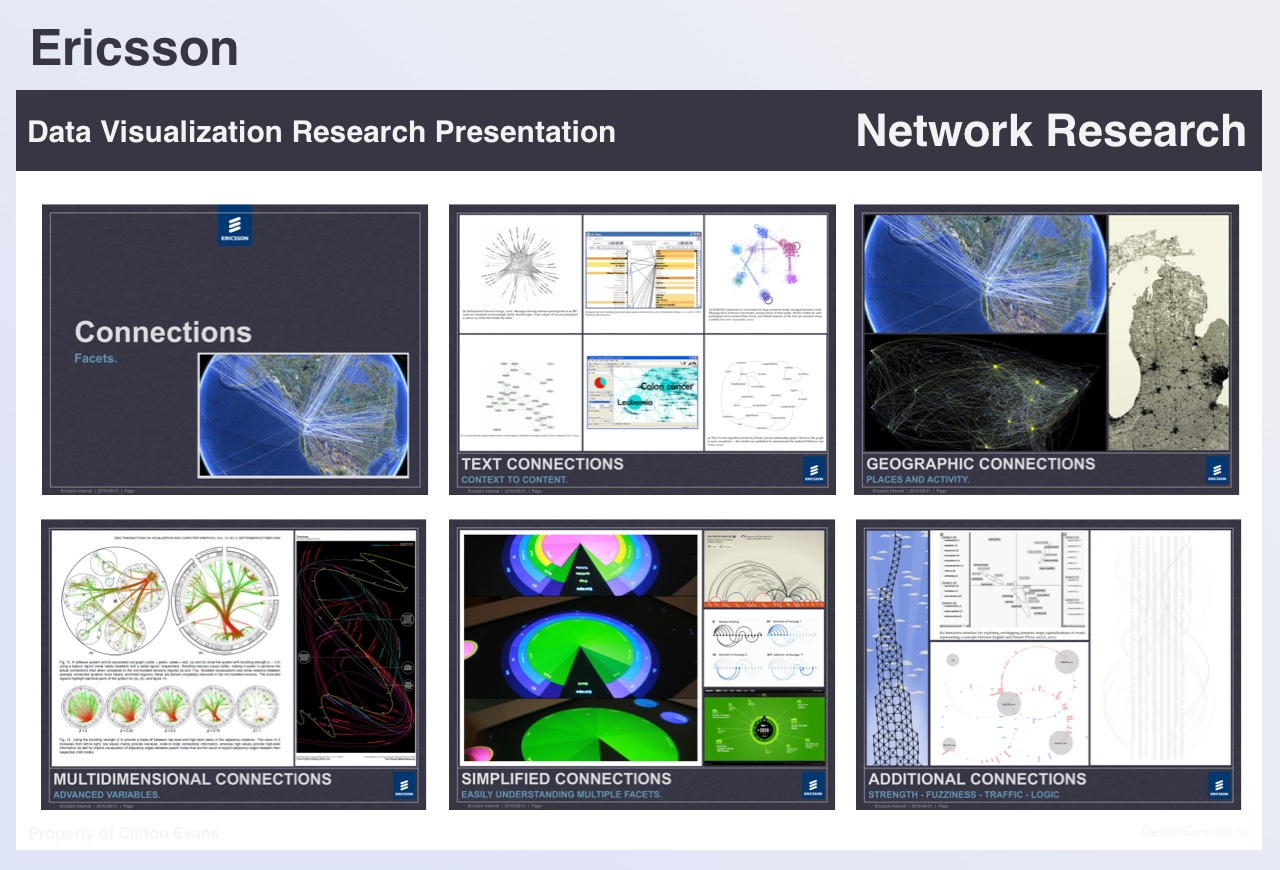The width and height of the screenshot is (1280, 870).
Task: Click the large 'Ericsson' page title
Action: pyautogui.click(x=134, y=48)
